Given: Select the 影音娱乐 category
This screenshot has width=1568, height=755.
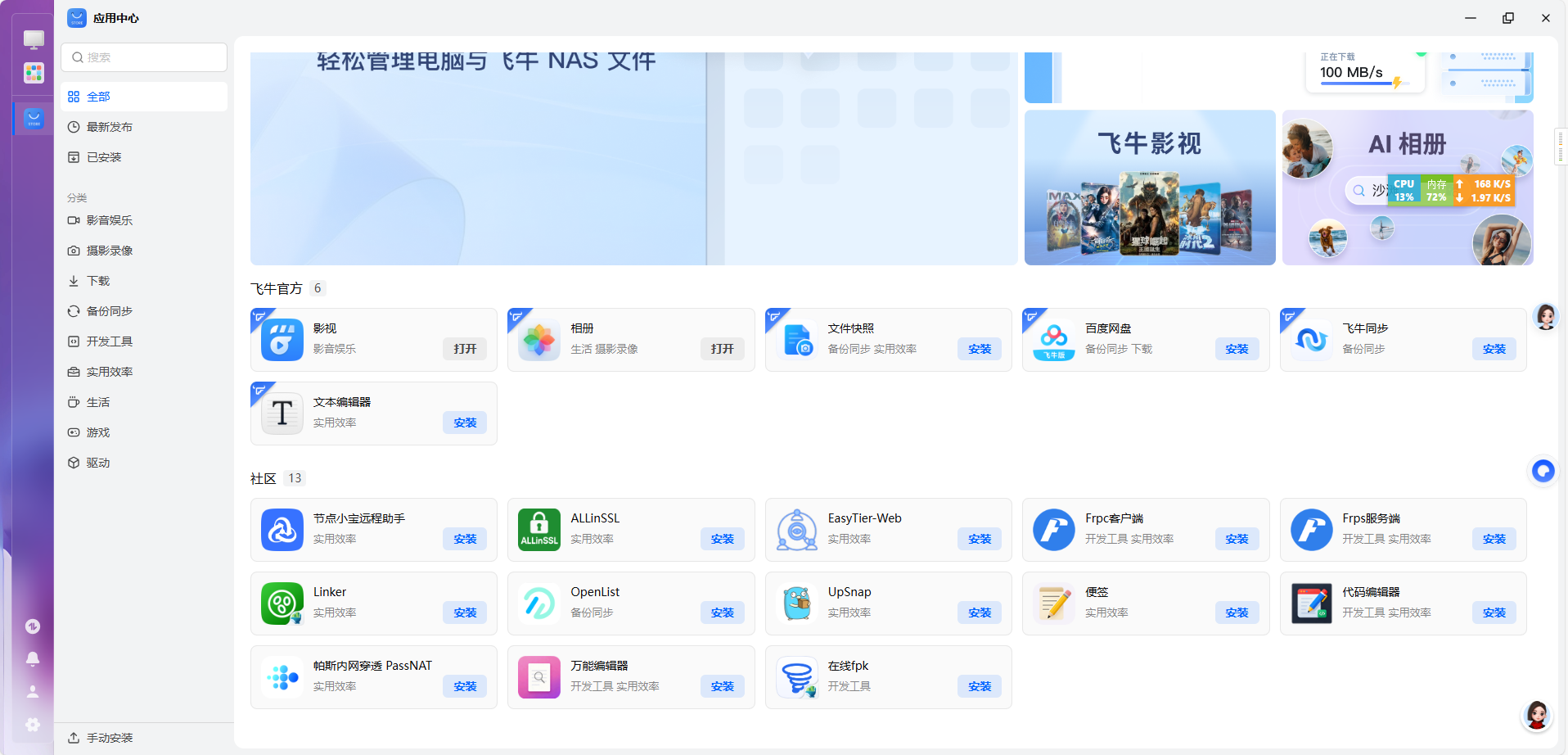Looking at the screenshot, I should click(144, 220).
